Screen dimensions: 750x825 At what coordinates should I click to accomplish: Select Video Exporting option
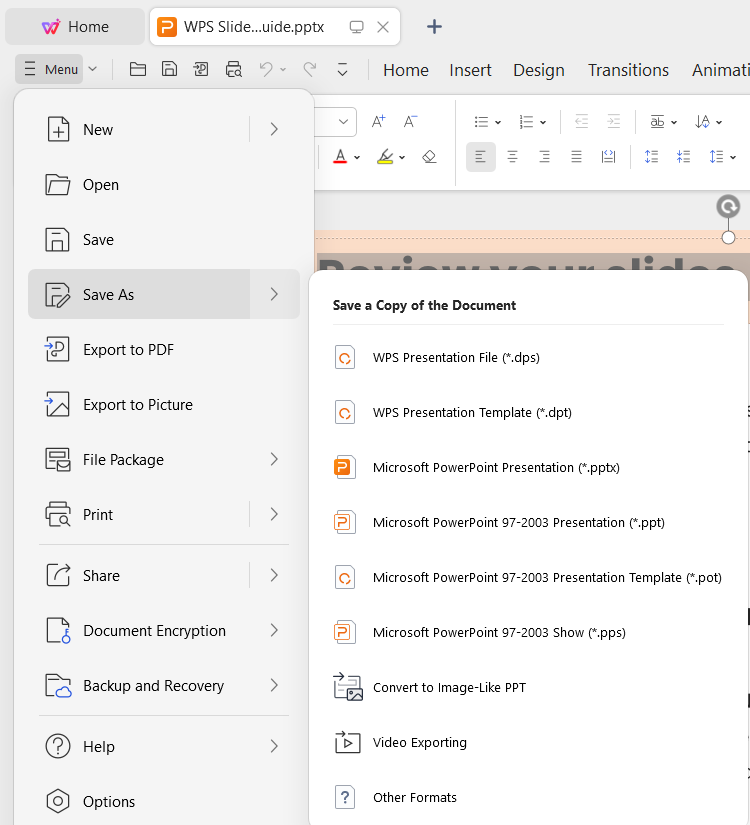click(x=528, y=742)
